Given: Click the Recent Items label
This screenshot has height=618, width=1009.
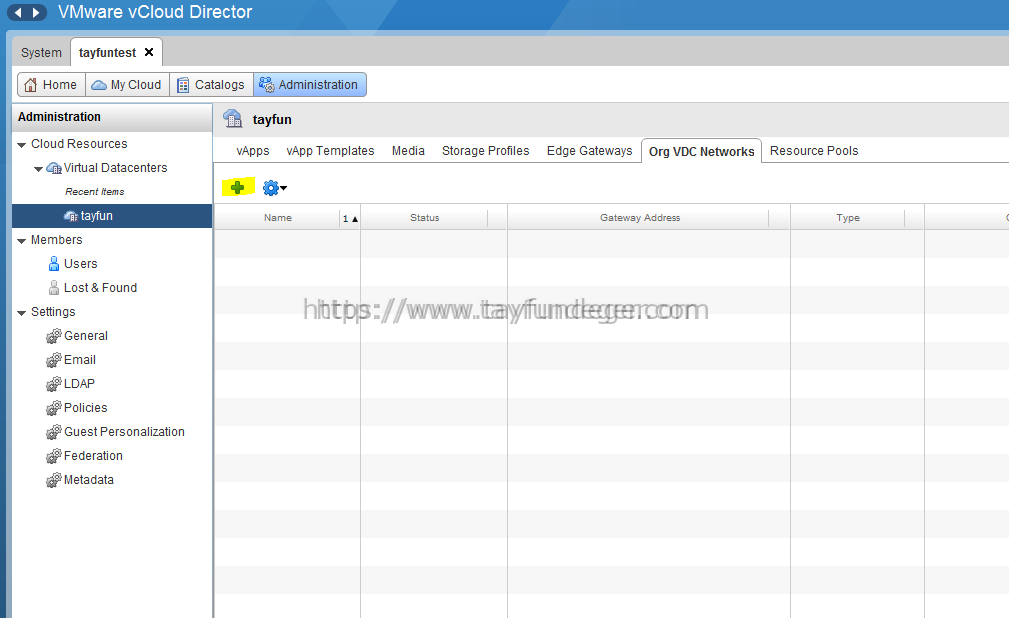Looking at the screenshot, I should 95,192.
